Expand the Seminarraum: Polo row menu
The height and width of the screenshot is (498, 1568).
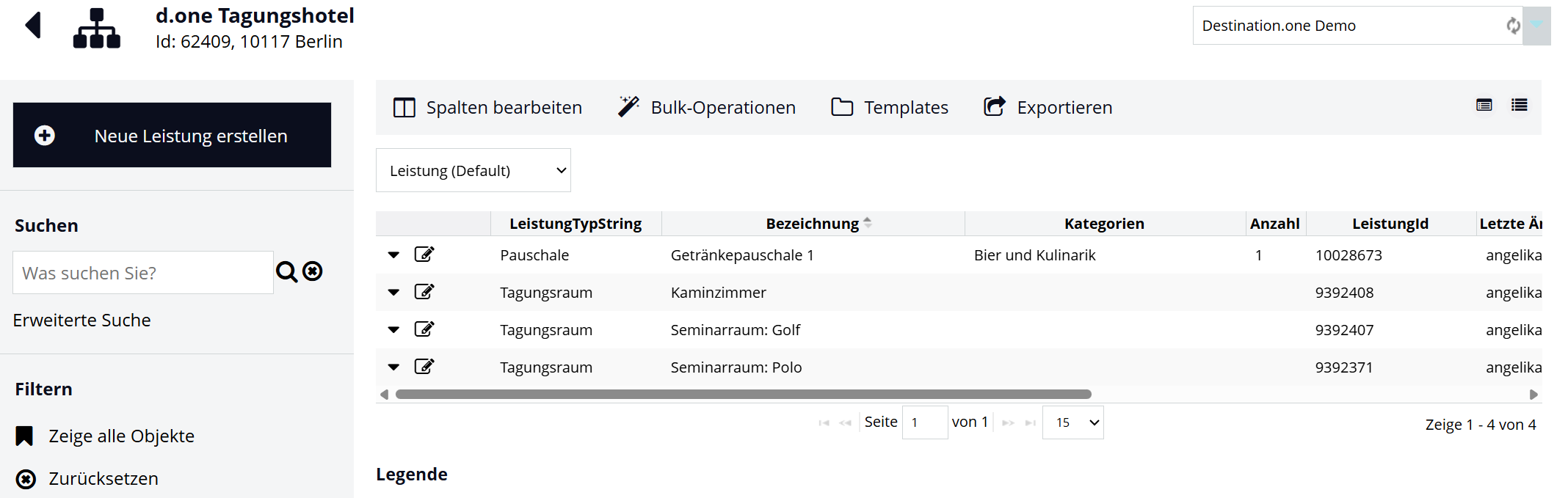tap(393, 367)
